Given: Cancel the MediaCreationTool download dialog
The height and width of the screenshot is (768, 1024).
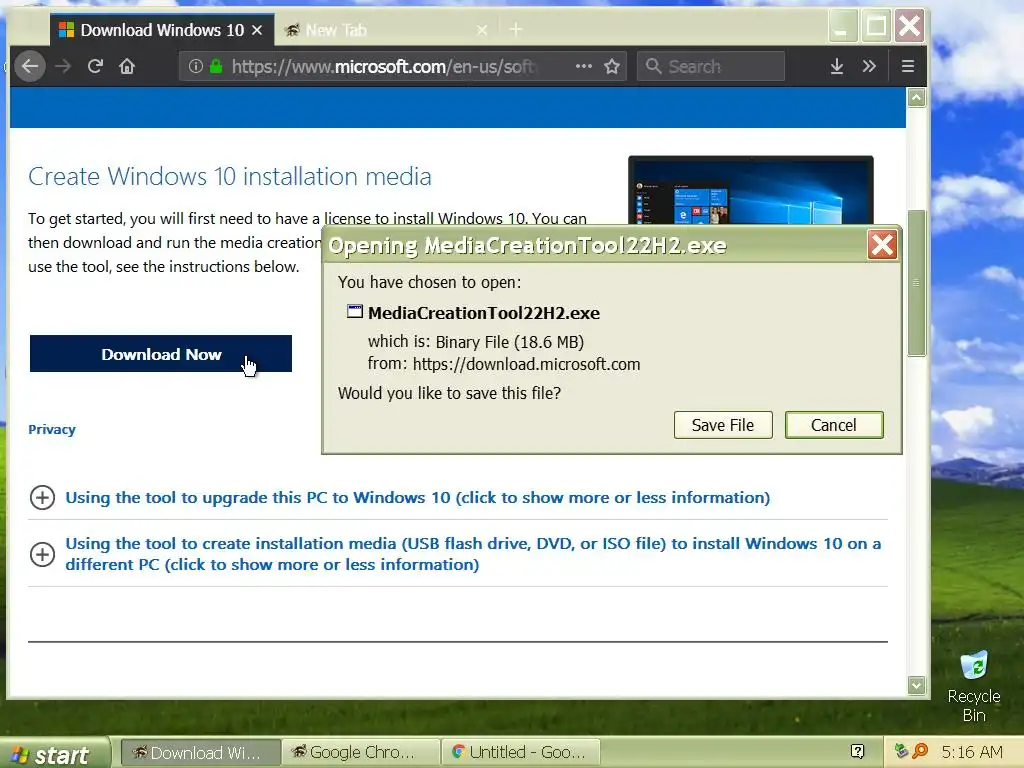Looking at the screenshot, I should pos(834,425).
